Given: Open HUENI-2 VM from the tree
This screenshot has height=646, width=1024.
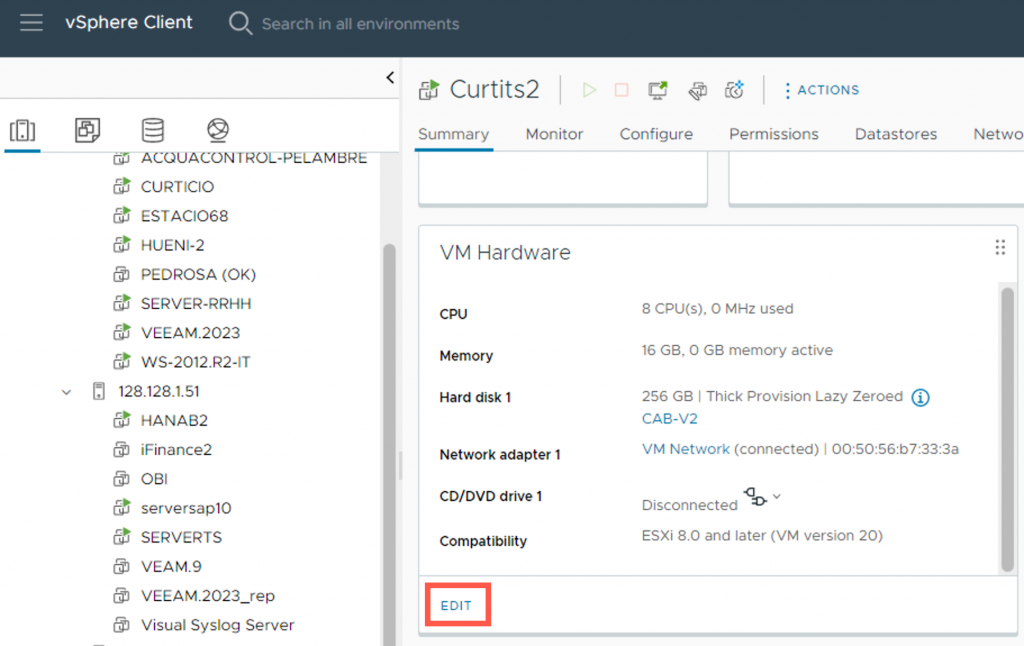Looking at the screenshot, I should (172, 246).
